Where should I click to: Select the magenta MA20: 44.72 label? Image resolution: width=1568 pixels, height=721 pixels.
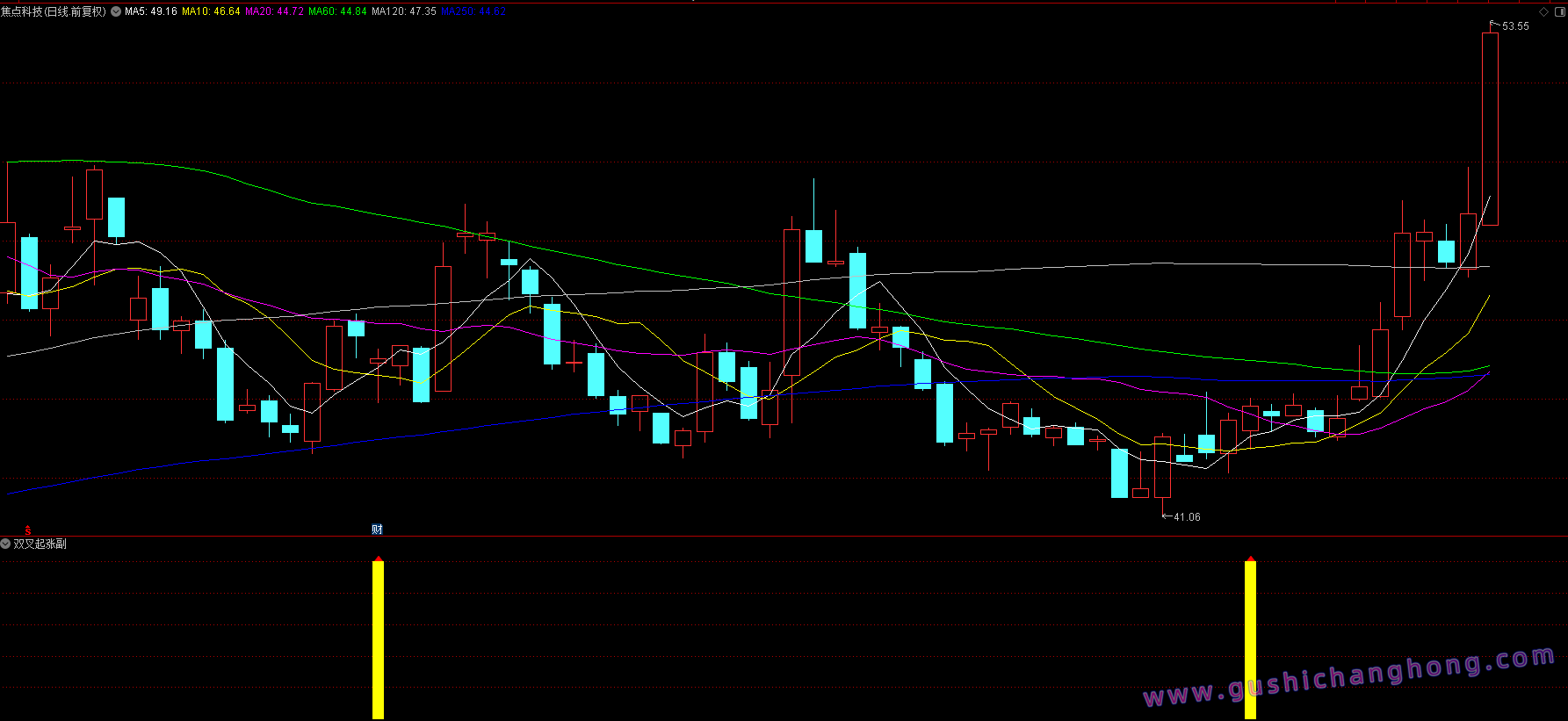point(274,11)
